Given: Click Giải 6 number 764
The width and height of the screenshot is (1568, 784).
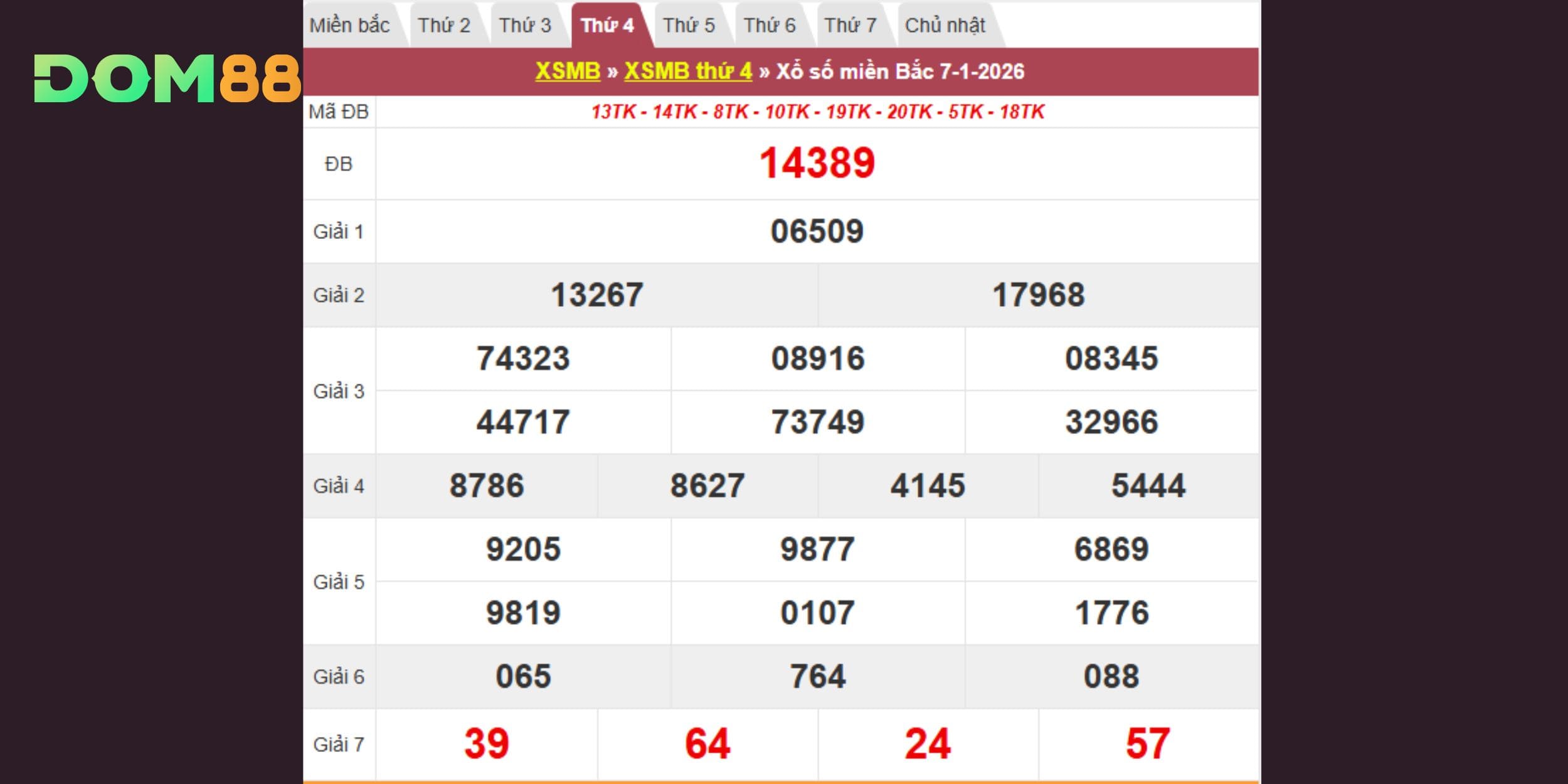Looking at the screenshot, I should point(817,676).
